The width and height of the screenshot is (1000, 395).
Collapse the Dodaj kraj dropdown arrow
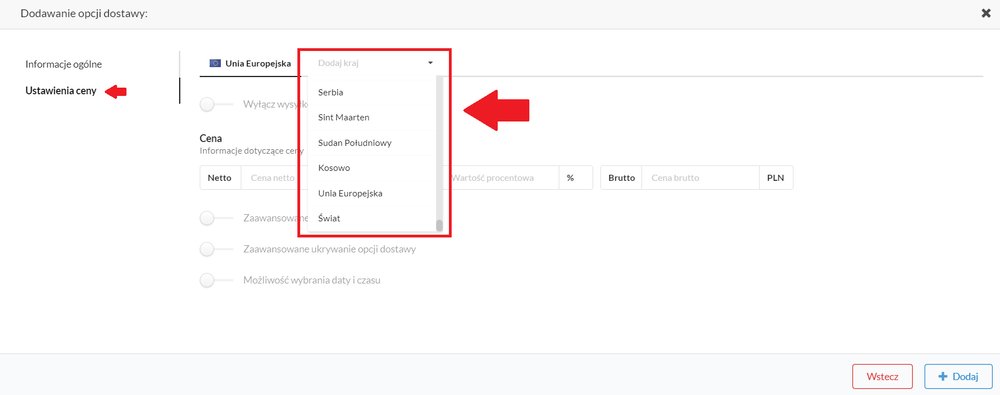(x=430, y=63)
